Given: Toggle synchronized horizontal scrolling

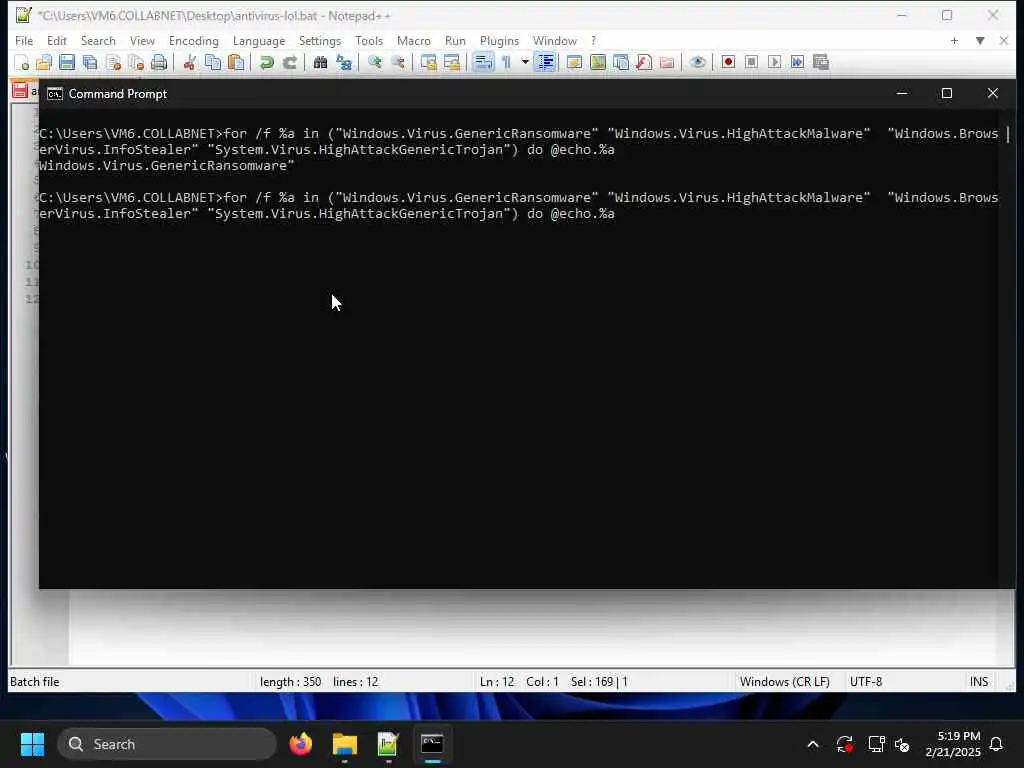Looking at the screenshot, I should [x=451, y=63].
